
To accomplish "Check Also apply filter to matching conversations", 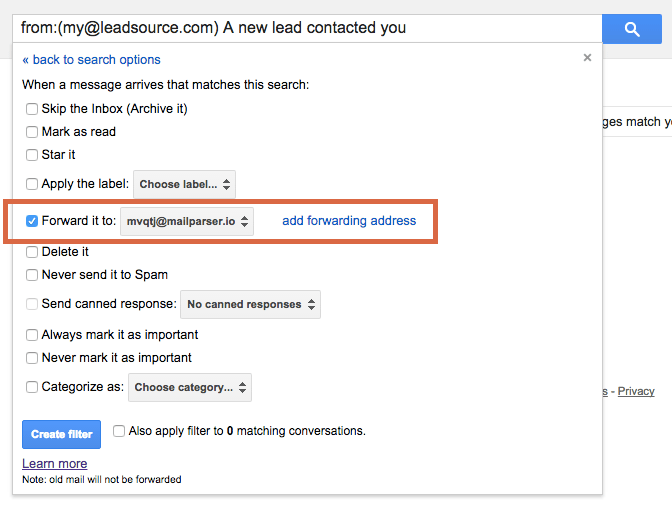I will click(x=119, y=431).
